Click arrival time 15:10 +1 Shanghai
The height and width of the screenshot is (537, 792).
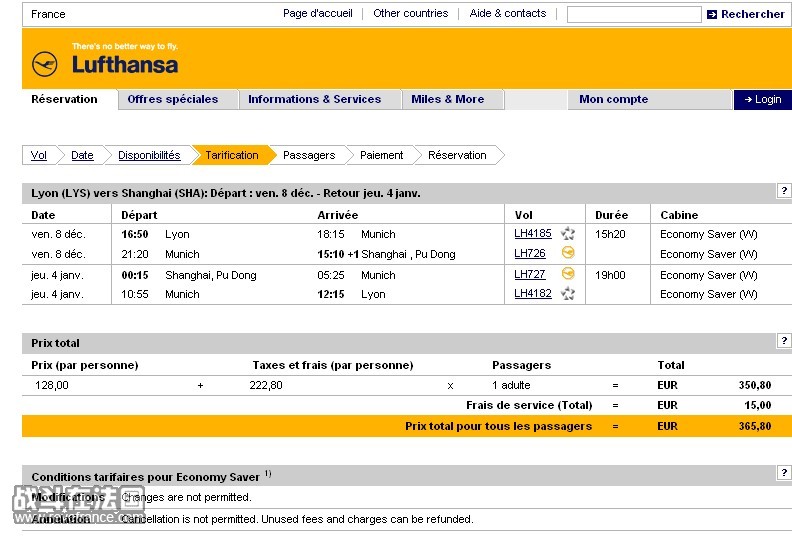[x=338, y=254]
